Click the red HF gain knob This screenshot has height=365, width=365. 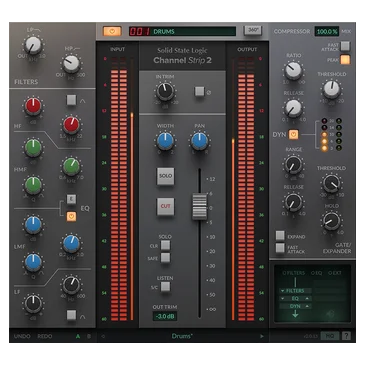(33, 106)
